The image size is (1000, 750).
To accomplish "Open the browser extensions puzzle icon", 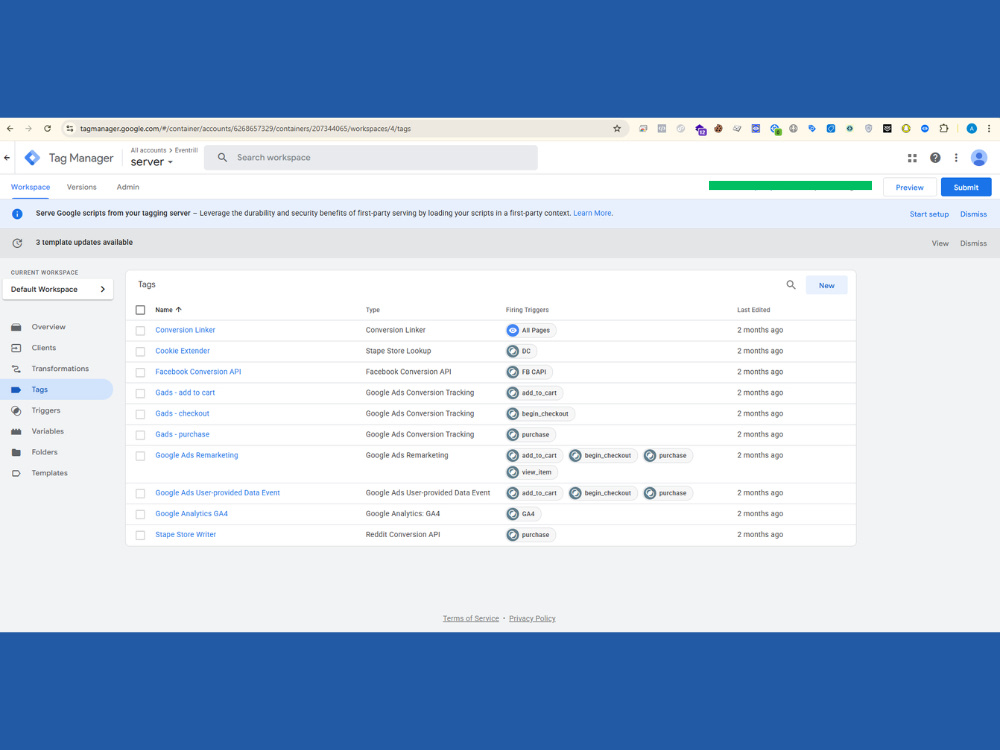I will (944, 128).
